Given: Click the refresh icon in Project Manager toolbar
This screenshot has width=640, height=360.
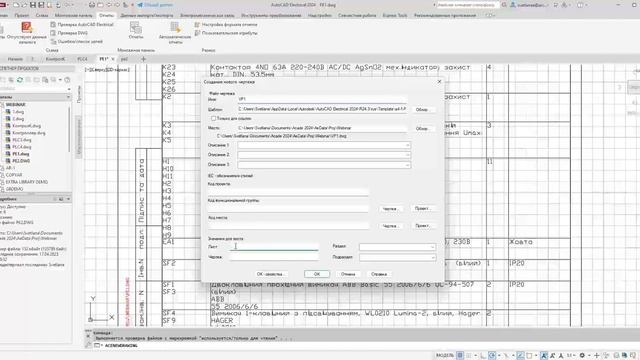Looking at the screenshot, I should [20, 80].
